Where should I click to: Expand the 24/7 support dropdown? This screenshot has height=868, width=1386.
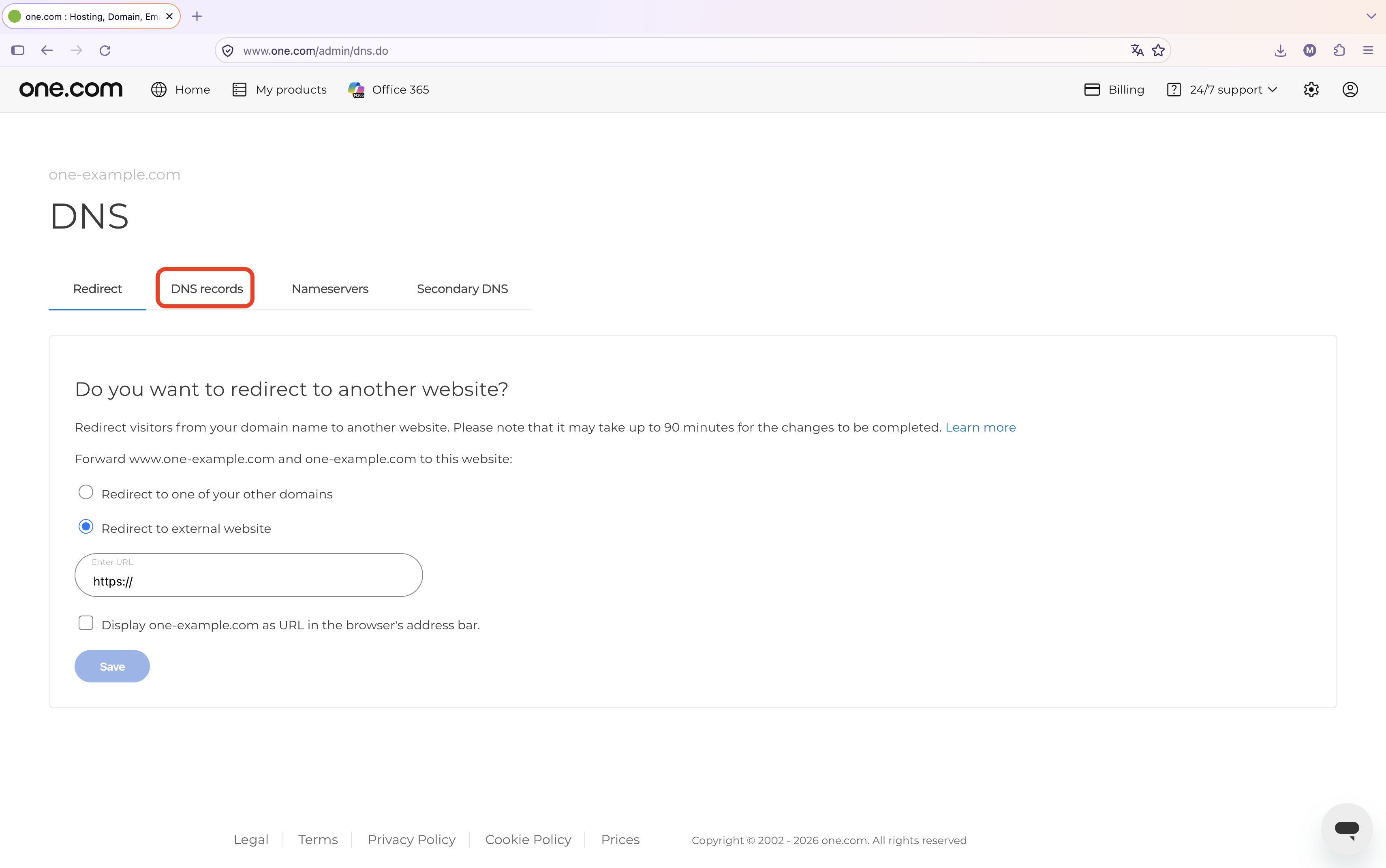pyautogui.click(x=1222, y=90)
